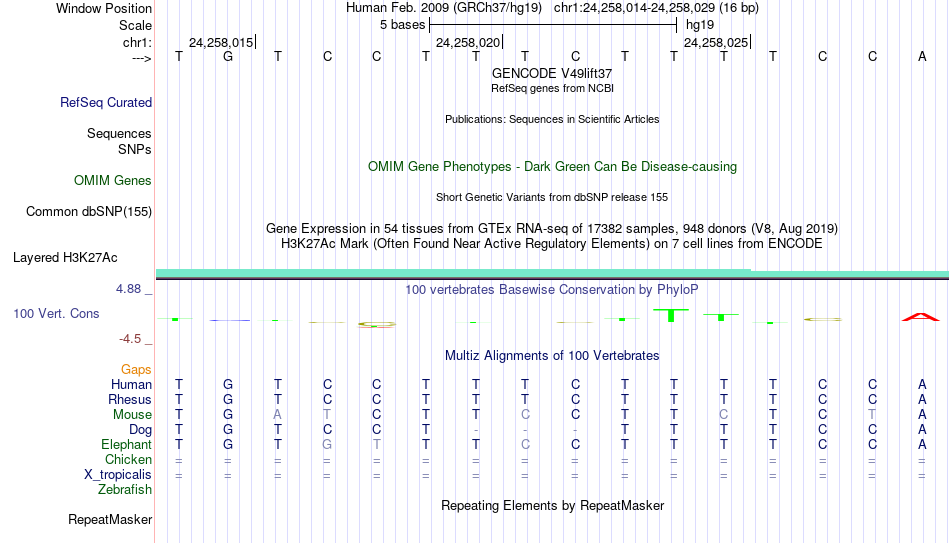950x543 pixels.
Task: Click the A base in the top sequence row
Action: click(922, 57)
